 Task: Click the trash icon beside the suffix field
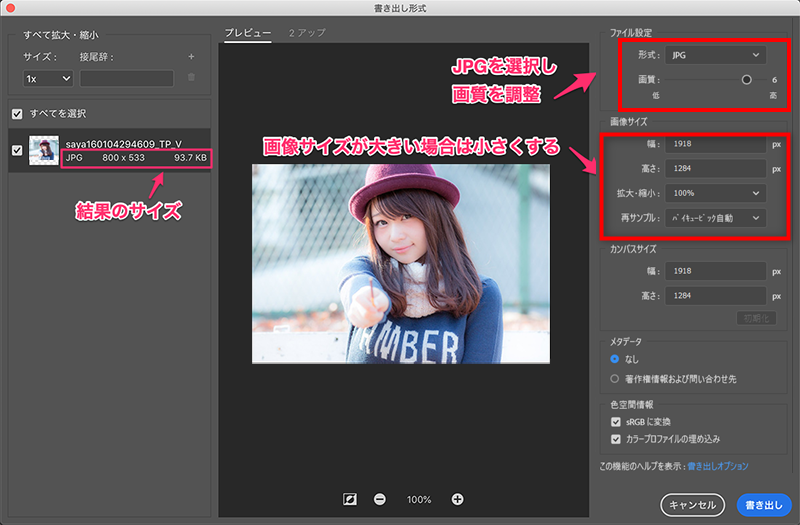[x=191, y=77]
